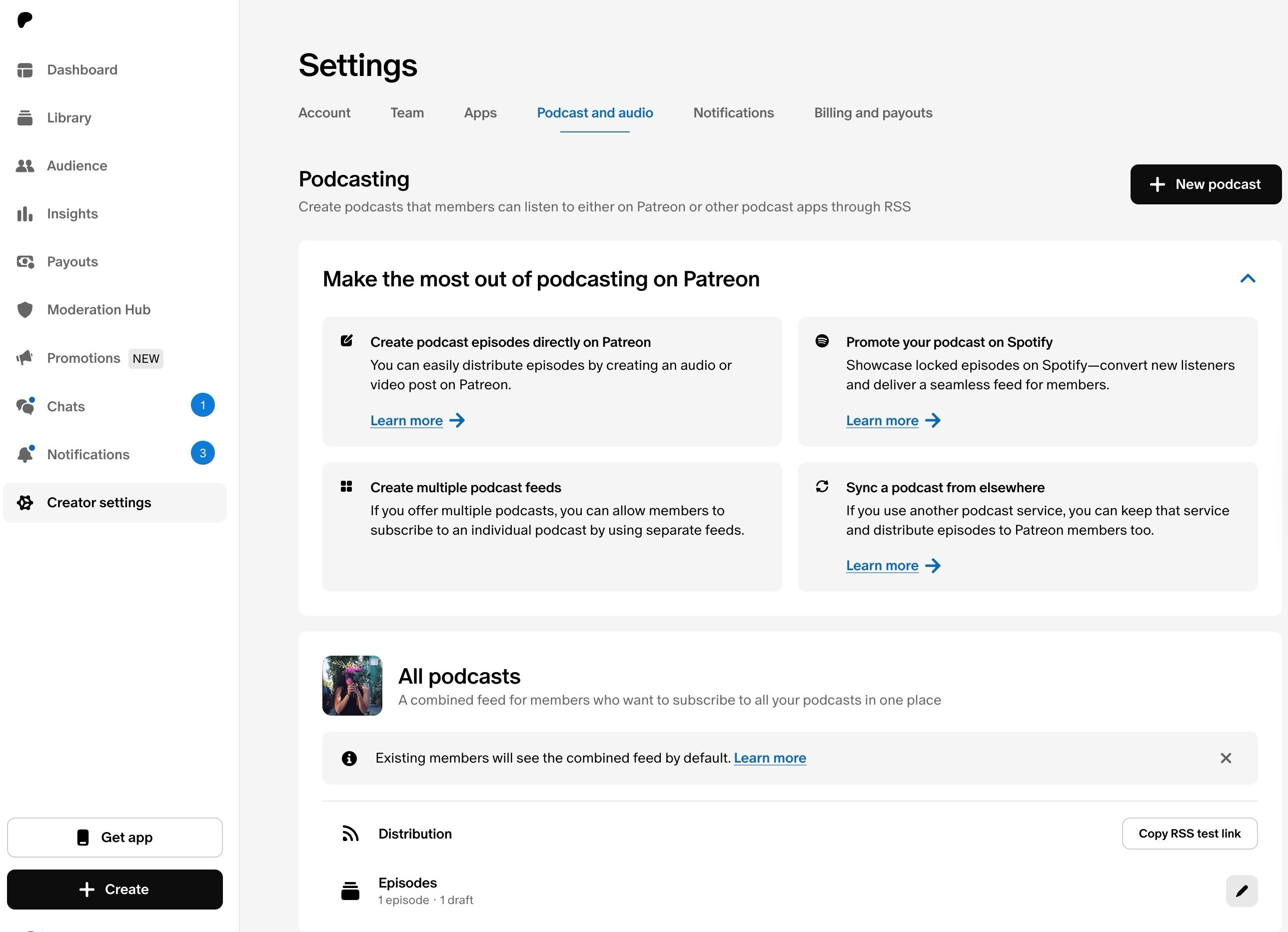The height and width of the screenshot is (932, 1288).
Task: Open the Apps settings tab
Action: tap(480, 113)
